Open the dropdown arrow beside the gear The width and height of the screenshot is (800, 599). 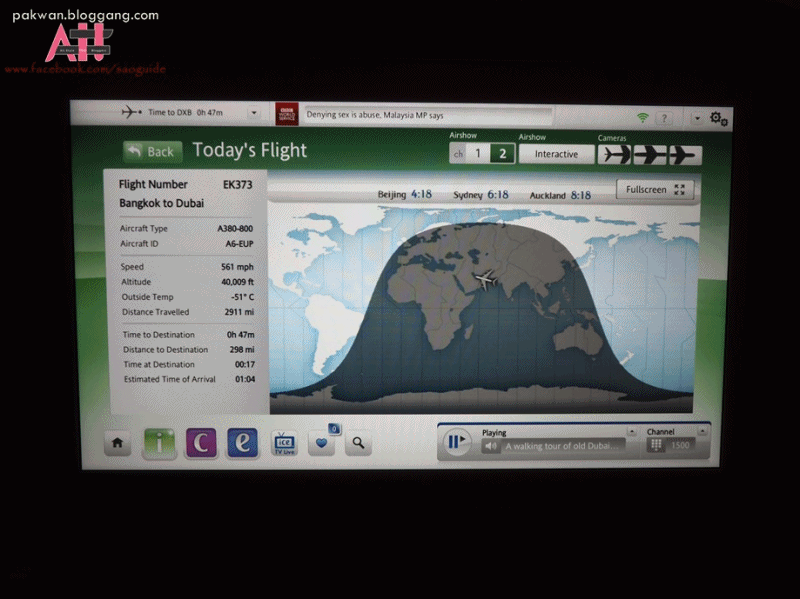tap(697, 118)
